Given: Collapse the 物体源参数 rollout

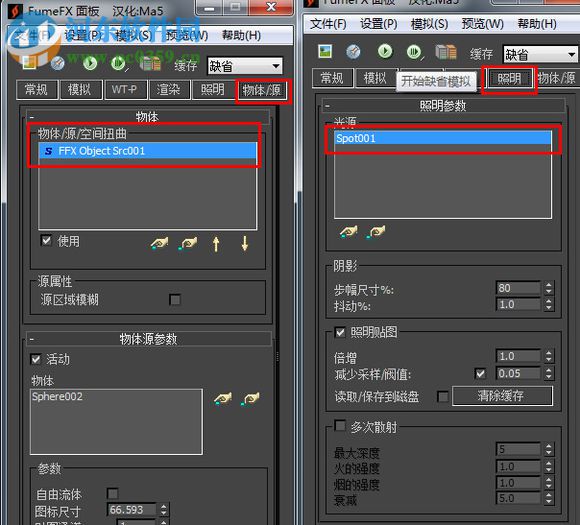Looking at the screenshot, I should [x=32, y=339].
